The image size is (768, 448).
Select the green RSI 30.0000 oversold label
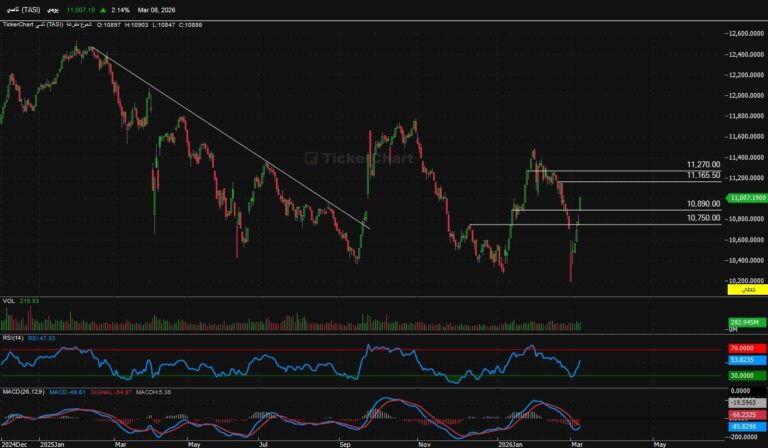click(741, 376)
